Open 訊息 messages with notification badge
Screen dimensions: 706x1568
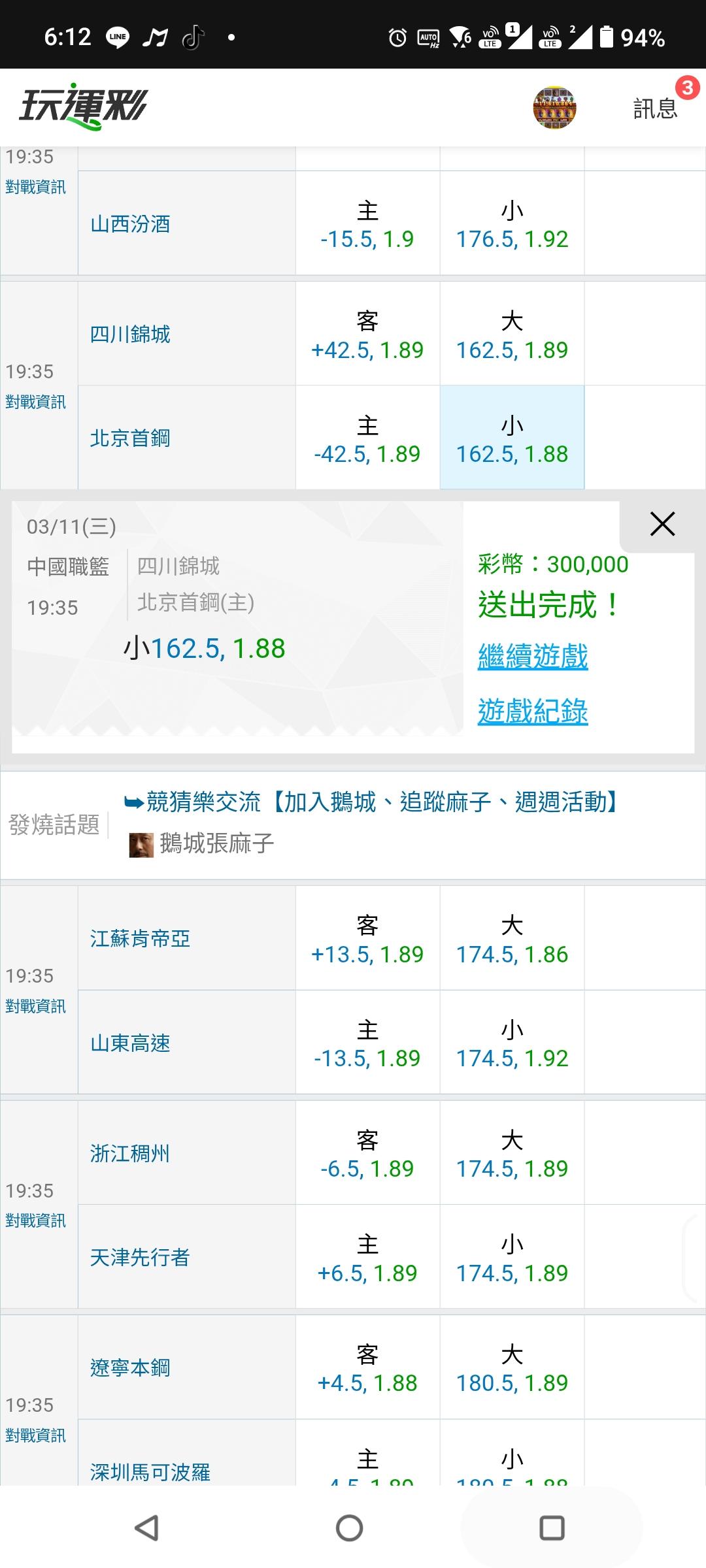click(x=656, y=108)
